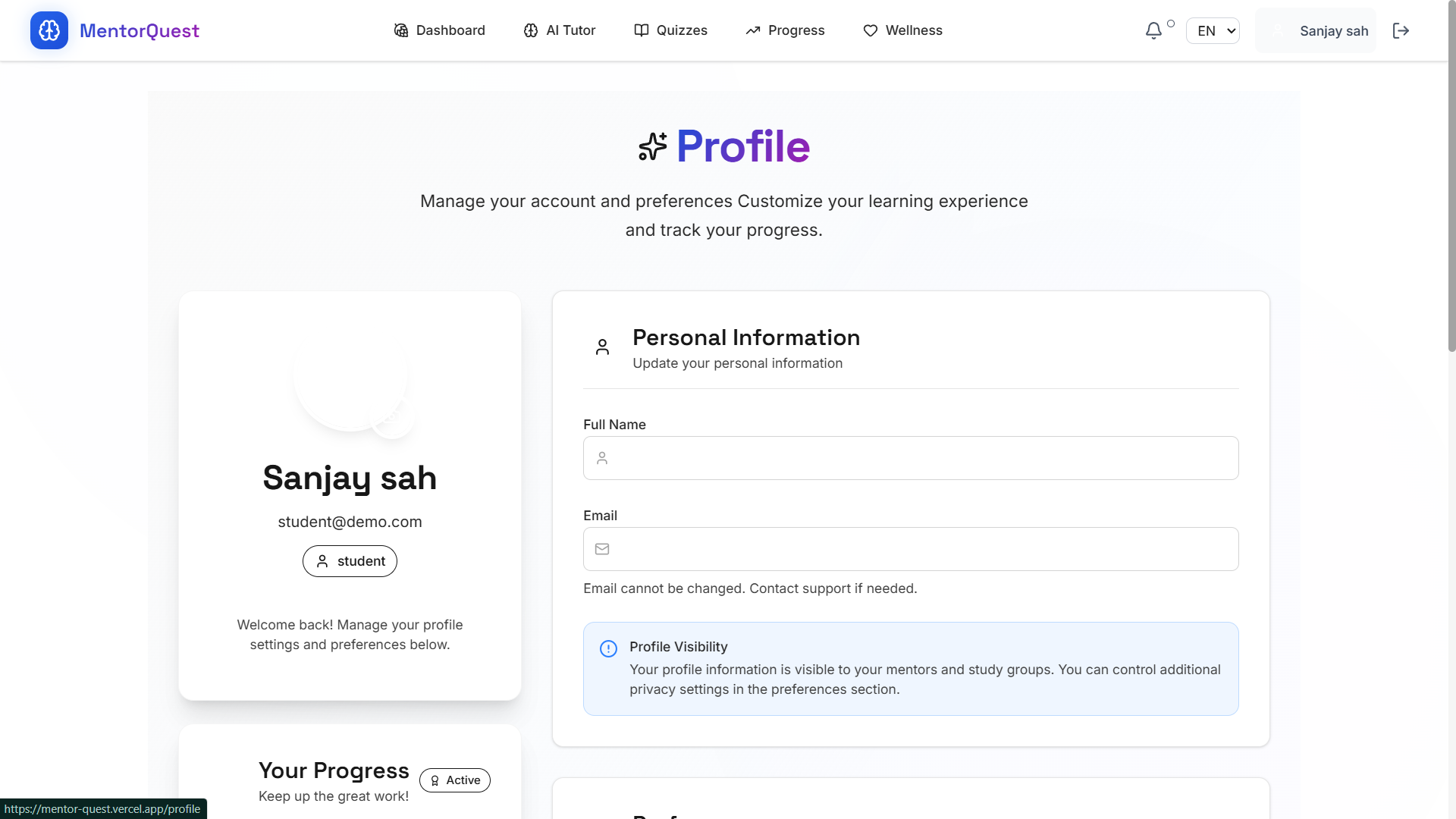Click the Profile Visibility info icon
1456x819 pixels.
pos(608,648)
